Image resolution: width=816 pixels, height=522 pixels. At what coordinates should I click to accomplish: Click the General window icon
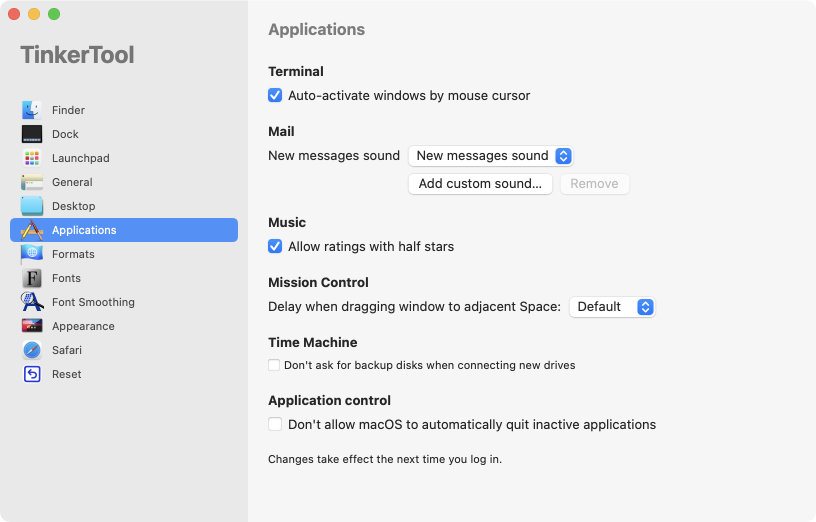pos(32,182)
